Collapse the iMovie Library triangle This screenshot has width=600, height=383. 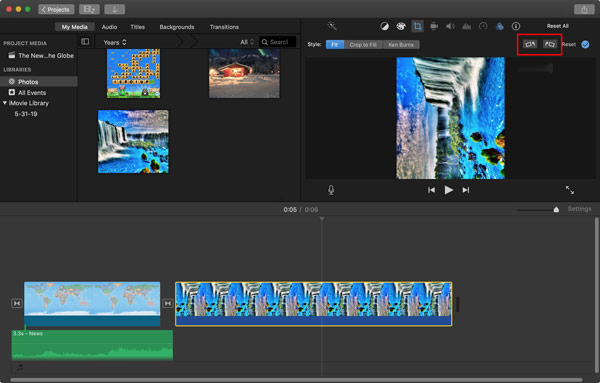[x=5, y=103]
